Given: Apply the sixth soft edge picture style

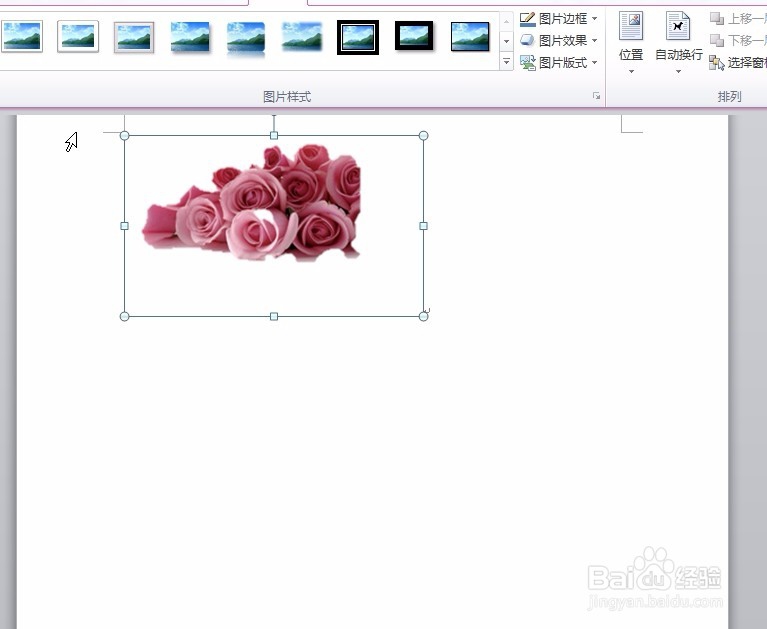Looking at the screenshot, I should click(302, 37).
